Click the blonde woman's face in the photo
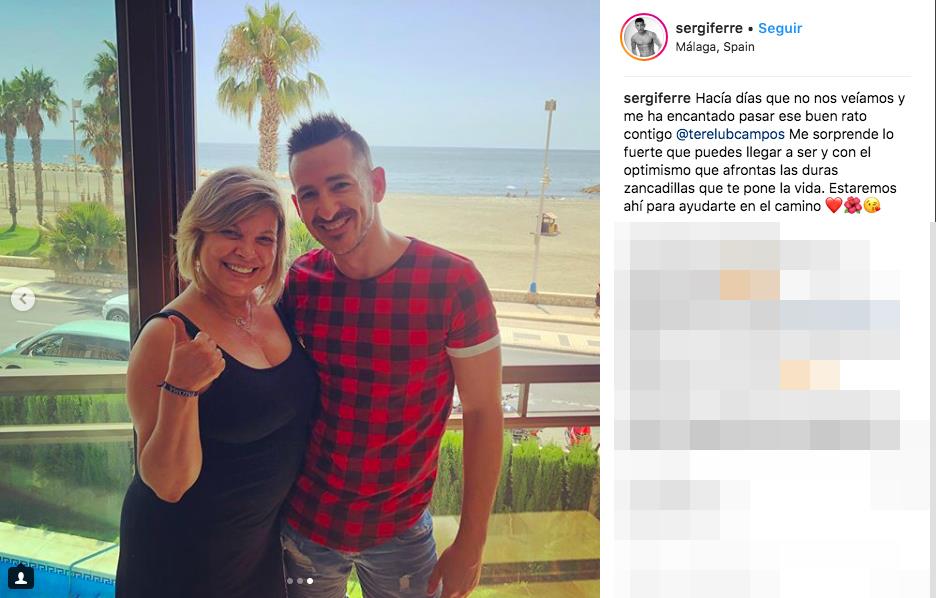Screen dimensions: 936x598 point(239,248)
